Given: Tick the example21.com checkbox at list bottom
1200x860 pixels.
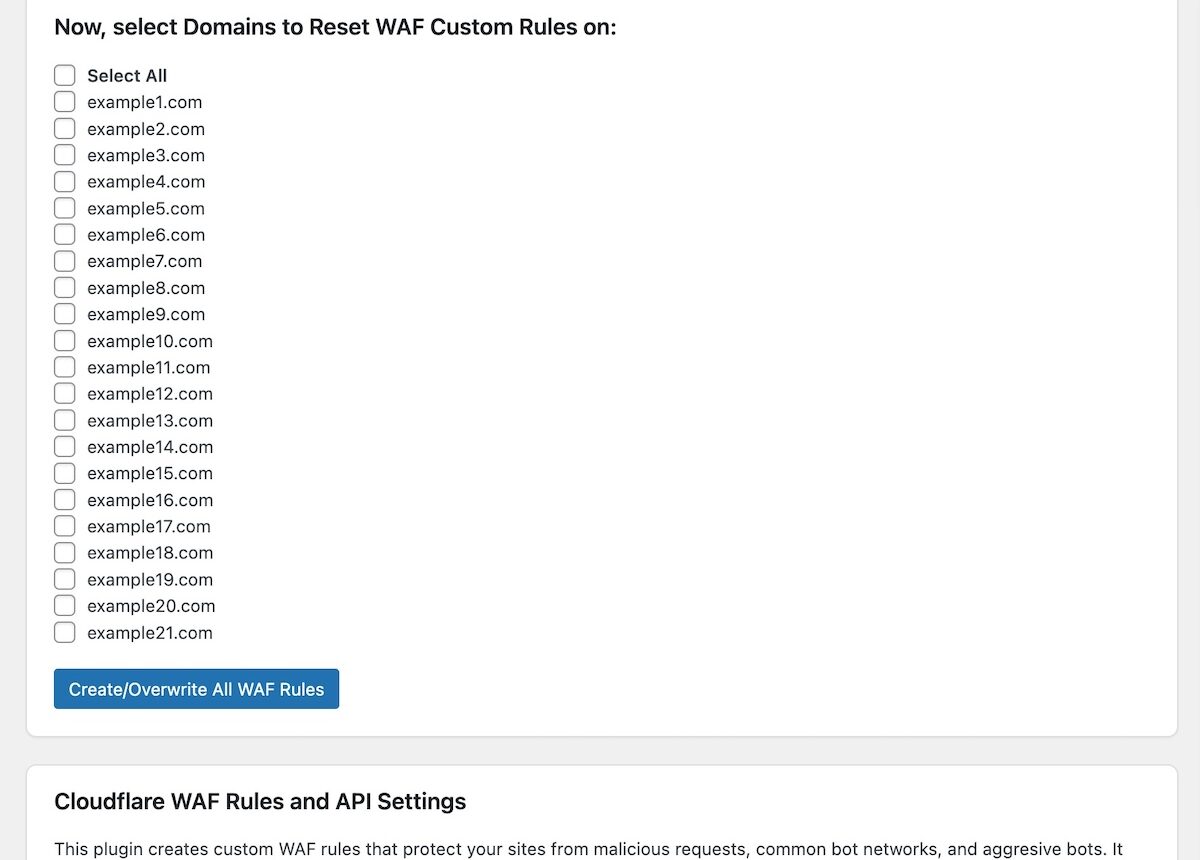Looking at the screenshot, I should (x=64, y=631).
